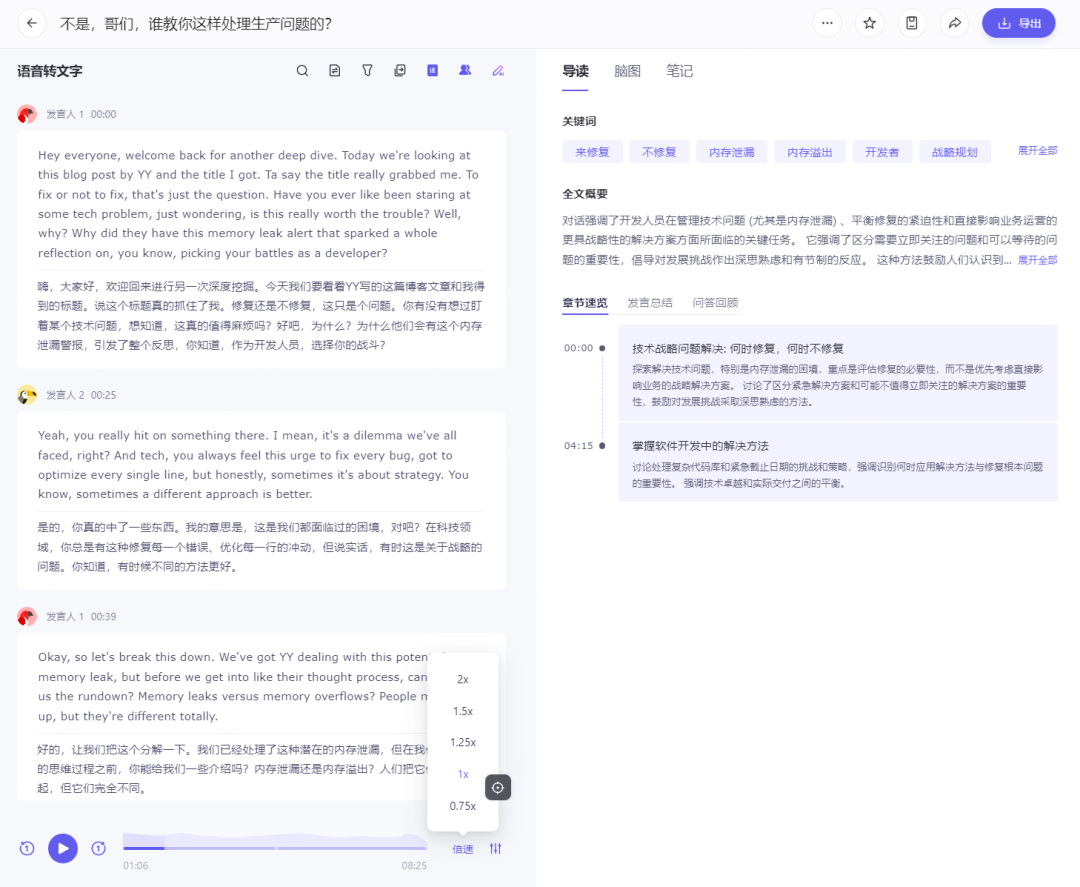Go back using the back arrow
This screenshot has height=887, width=1080.
[x=32, y=23]
